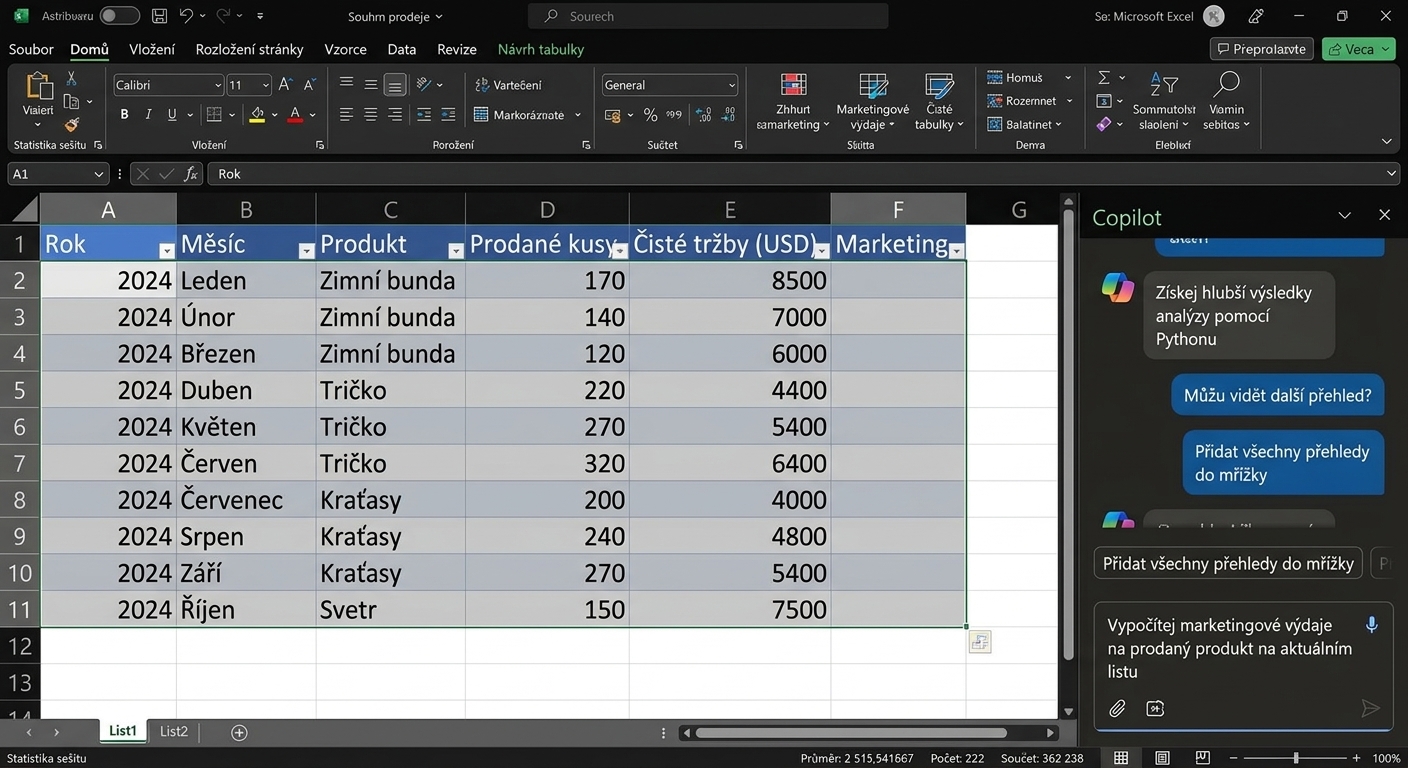The image size is (1408, 768).
Task: Select cell containing Červenec
Action: tap(246, 499)
